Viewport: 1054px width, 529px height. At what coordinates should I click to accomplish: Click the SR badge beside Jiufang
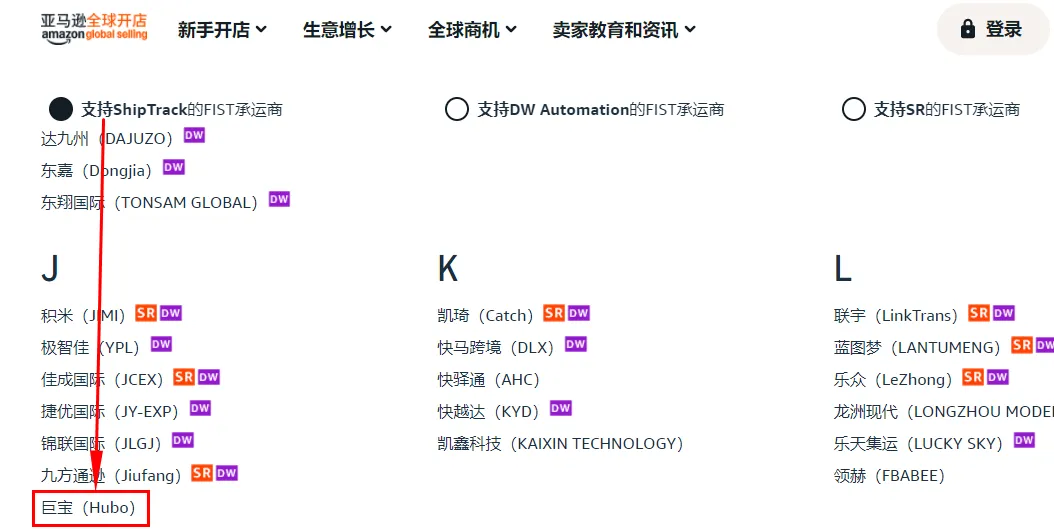coord(202,473)
